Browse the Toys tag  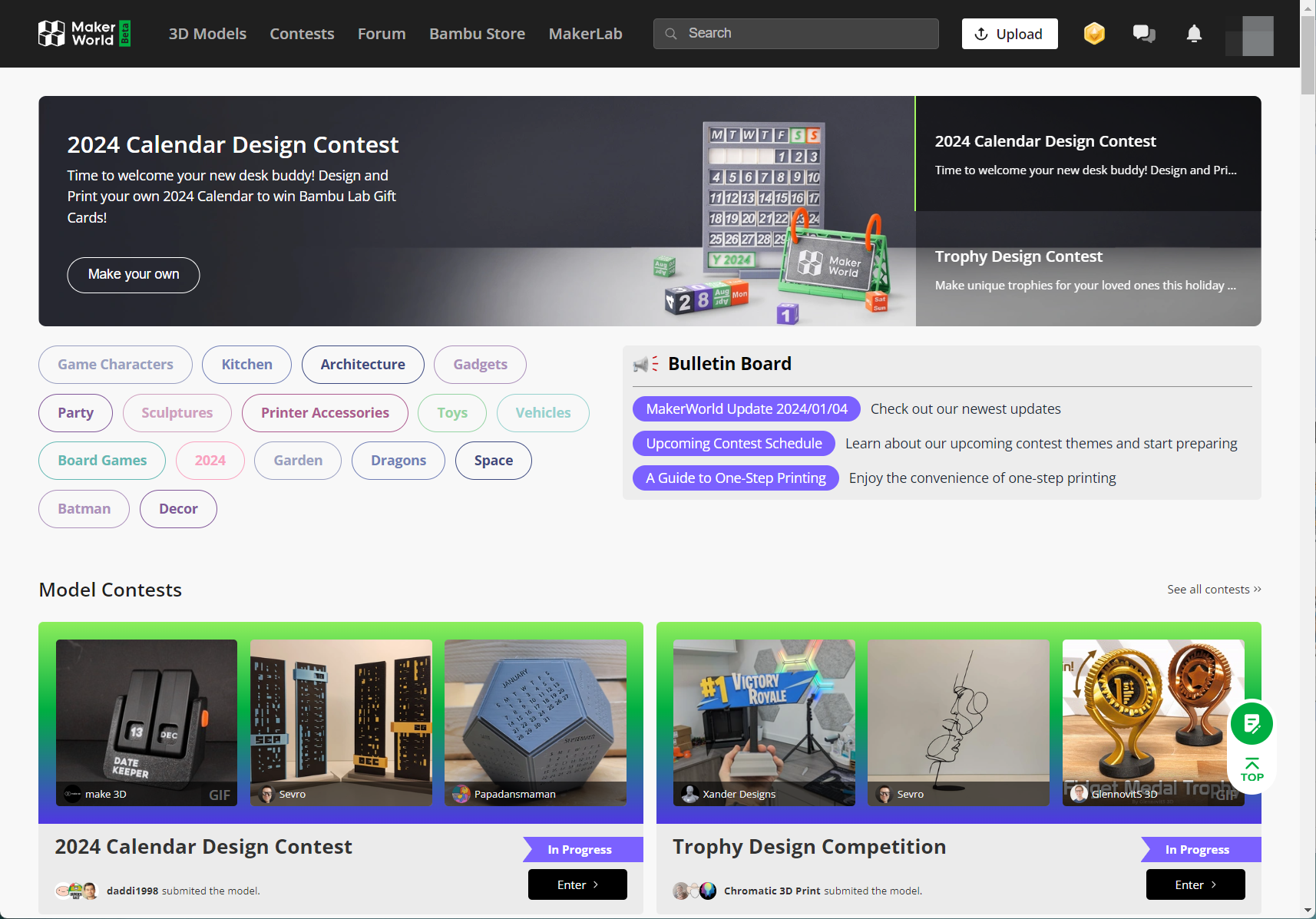click(x=452, y=413)
